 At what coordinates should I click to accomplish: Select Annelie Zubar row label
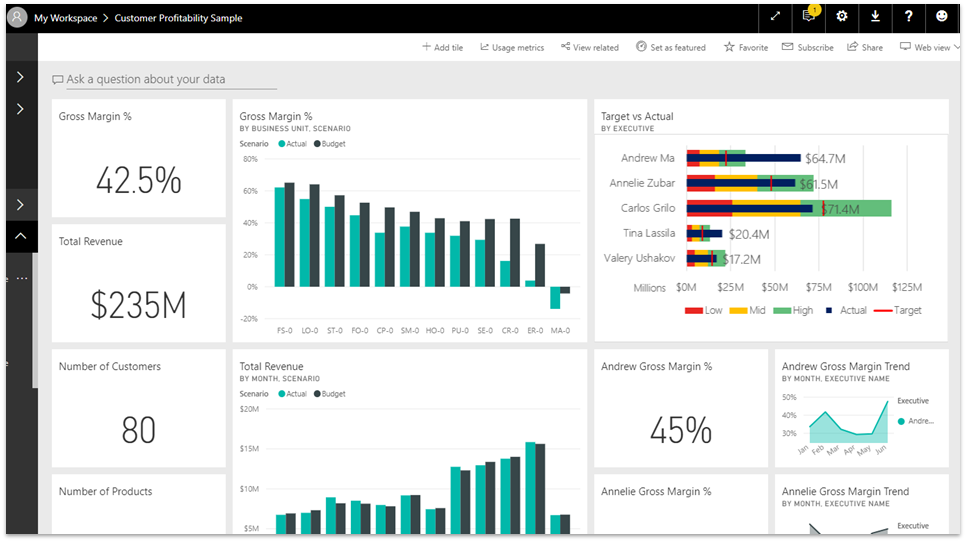click(642, 183)
